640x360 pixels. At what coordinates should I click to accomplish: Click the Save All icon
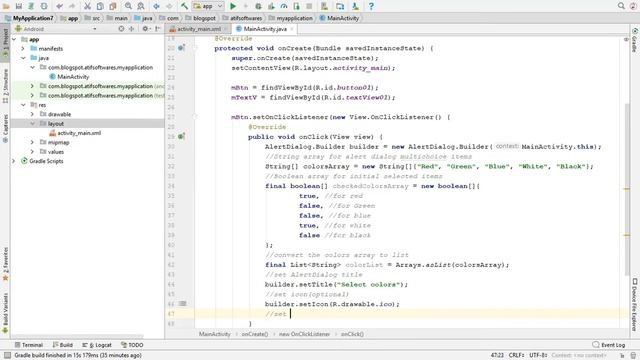click(x=19, y=6)
